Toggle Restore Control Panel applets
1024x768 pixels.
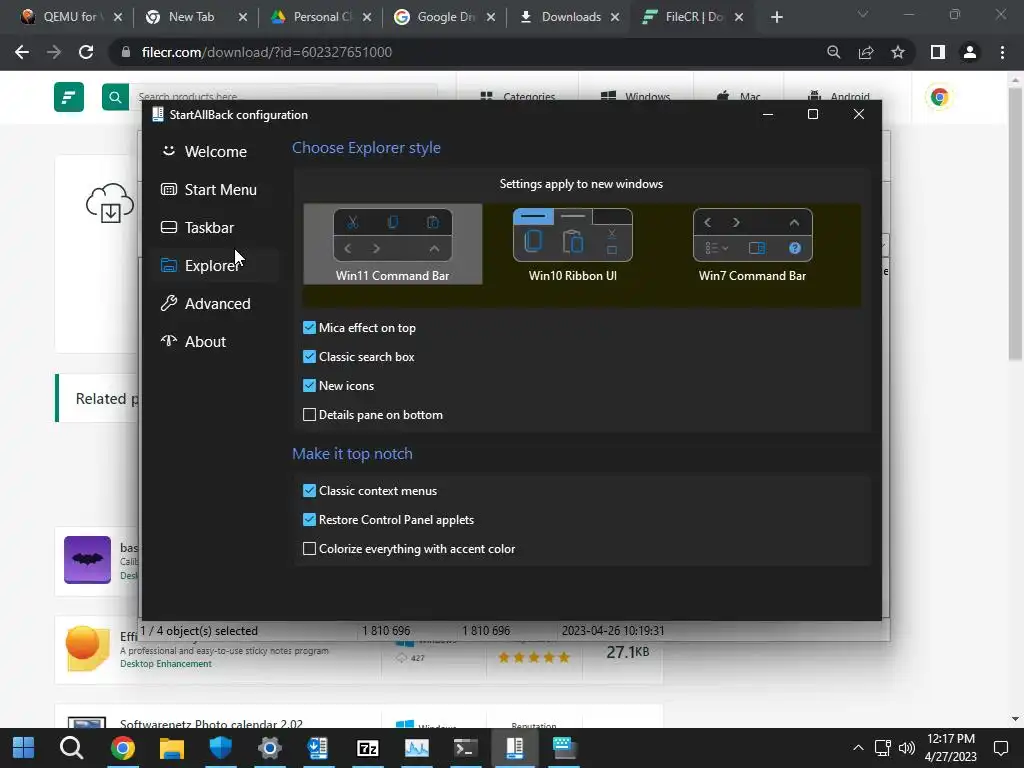click(x=310, y=520)
